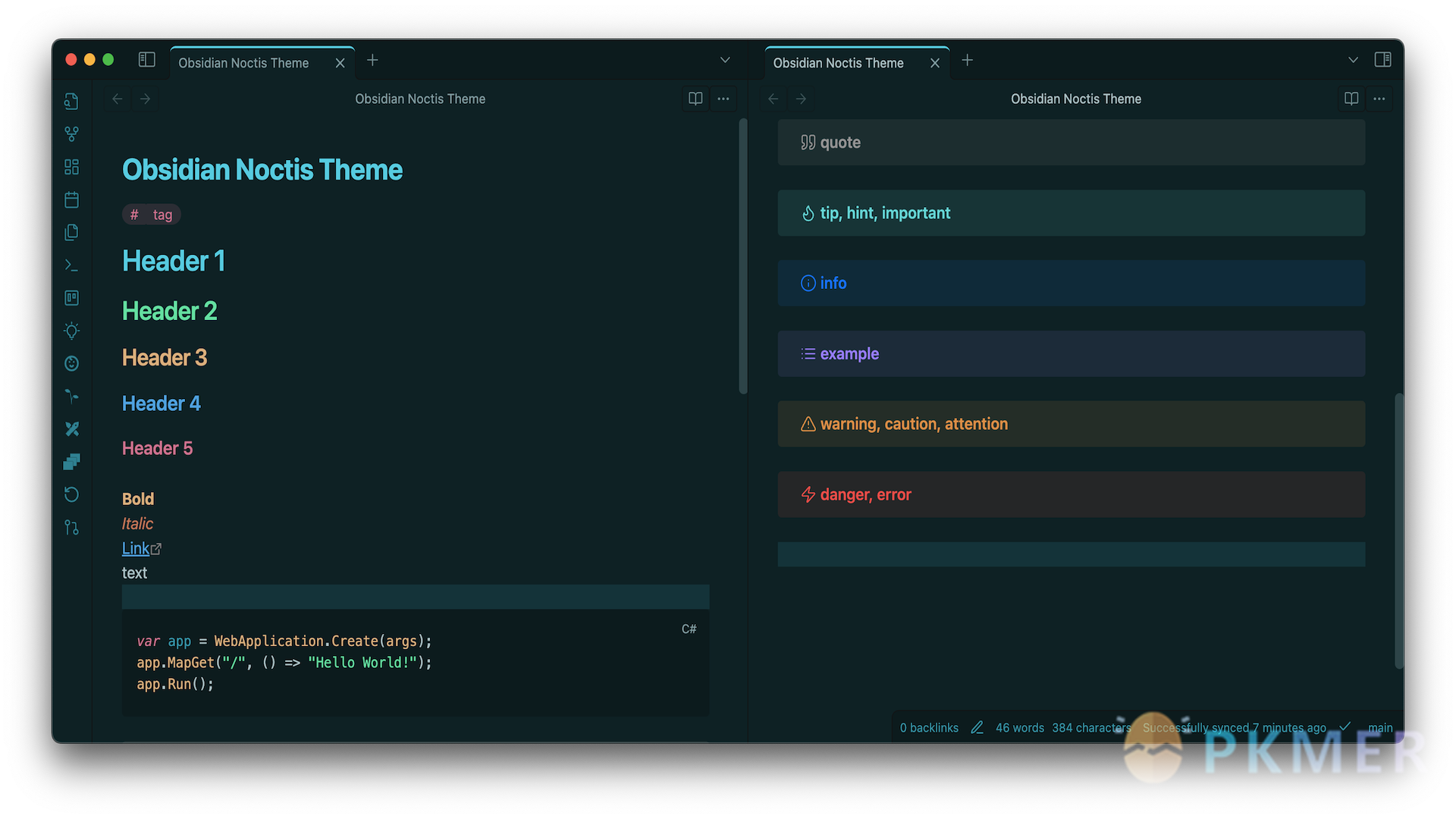1456x819 pixels.
Task: Open more options menu in right pane
Action: coord(1379,99)
